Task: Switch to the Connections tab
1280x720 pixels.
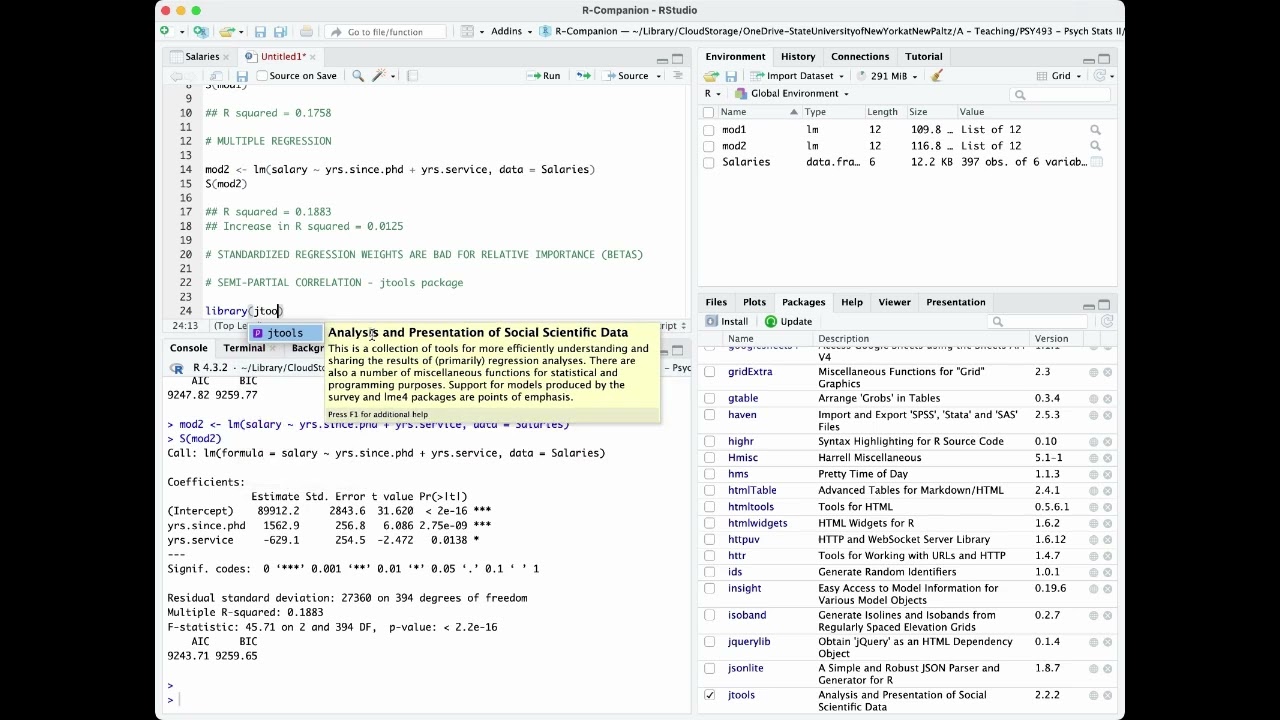Action: tap(860, 57)
